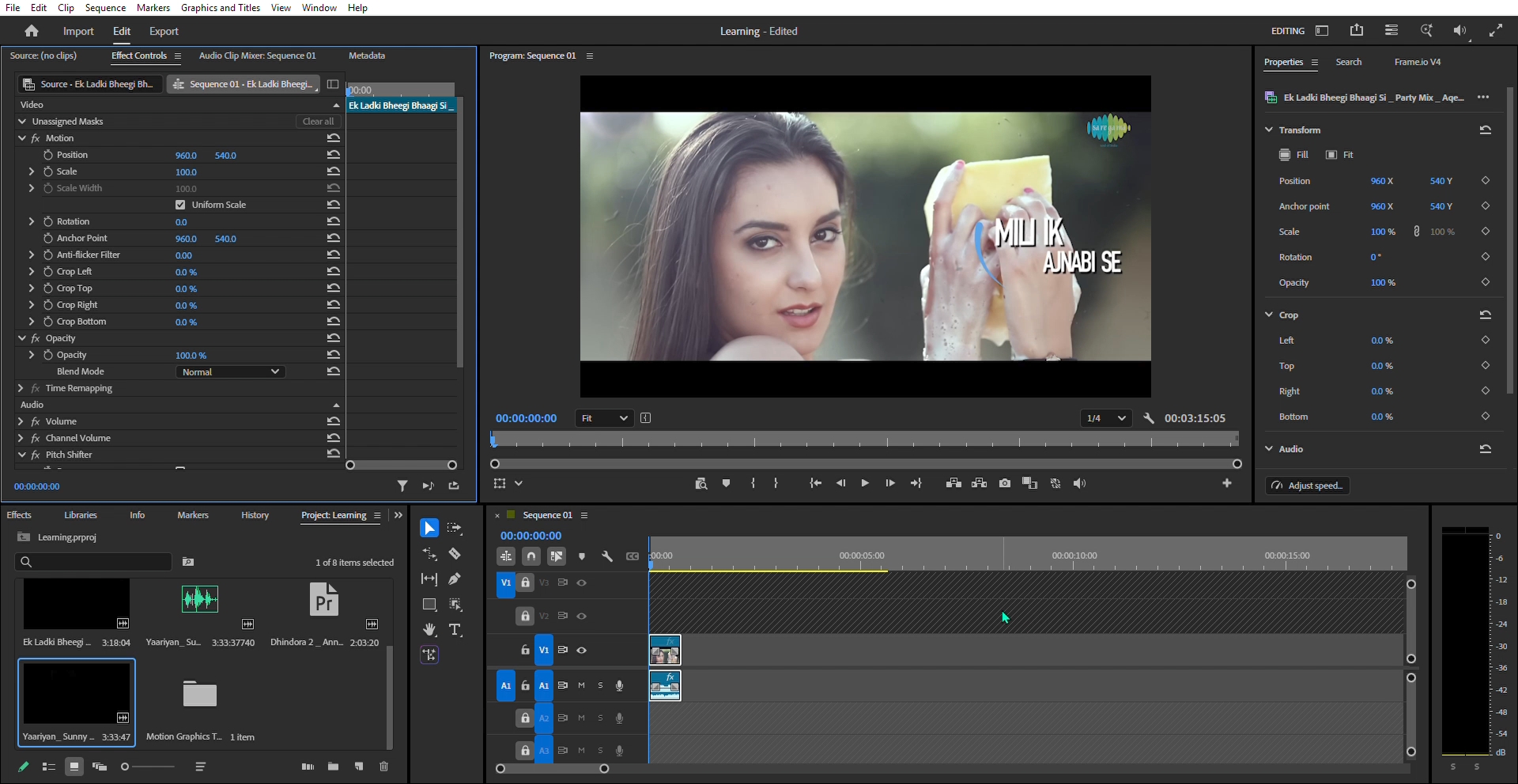Image resolution: width=1518 pixels, height=784 pixels.
Task: Click the Export Frame camera icon
Action: [1004, 483]
